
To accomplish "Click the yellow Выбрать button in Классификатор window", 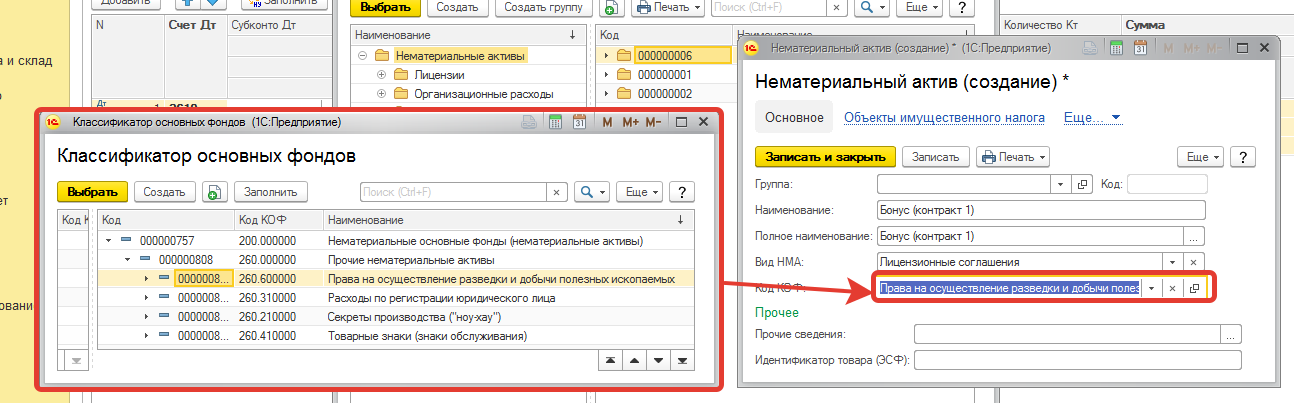I will (93, 192).
